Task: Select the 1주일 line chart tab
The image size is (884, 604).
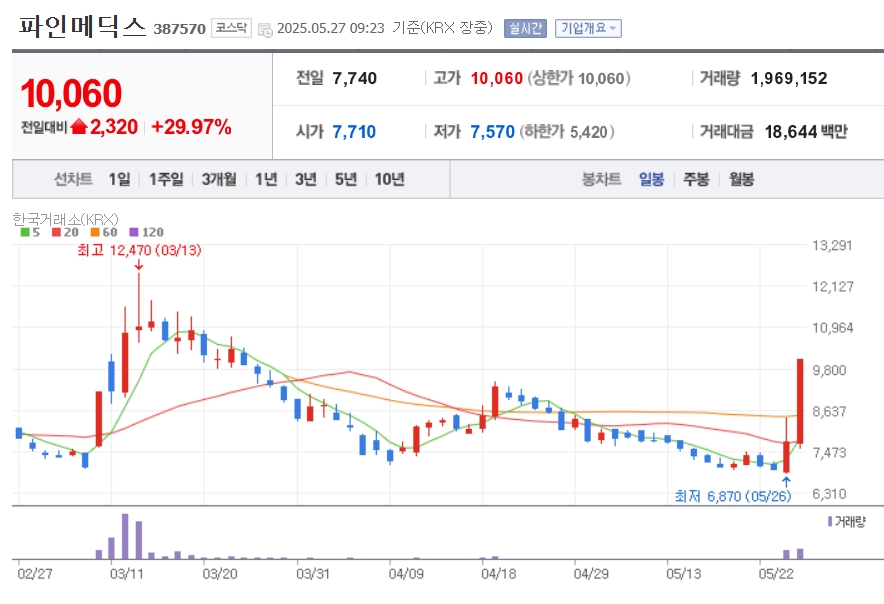Action: click(x=166, y=179)
